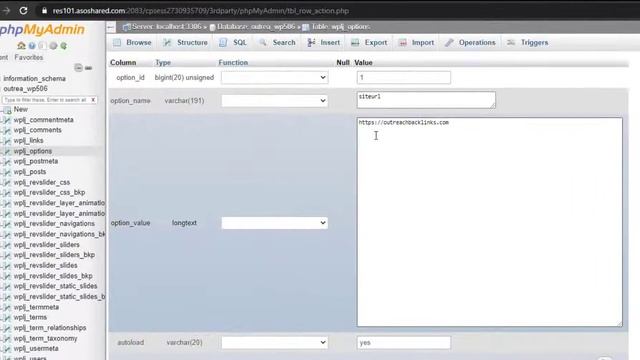Click autoload value field showing yes

point(404,342)
